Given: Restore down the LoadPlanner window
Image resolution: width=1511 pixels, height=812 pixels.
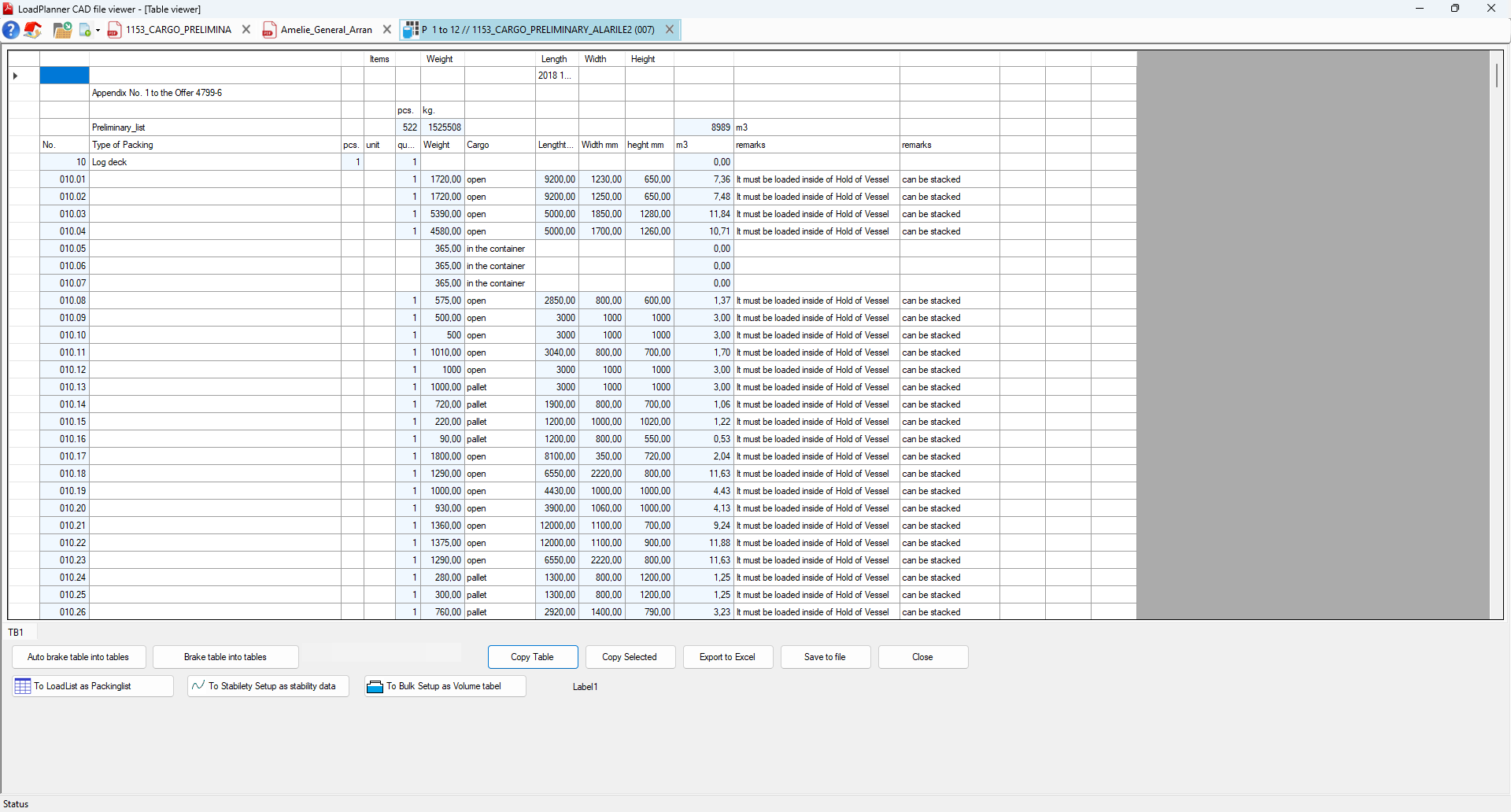Looking at the screenshot, I should (x=1455, y=9).
